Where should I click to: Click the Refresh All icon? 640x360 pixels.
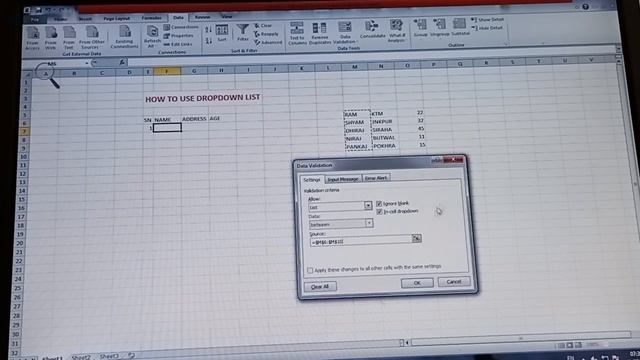point(152,37)
